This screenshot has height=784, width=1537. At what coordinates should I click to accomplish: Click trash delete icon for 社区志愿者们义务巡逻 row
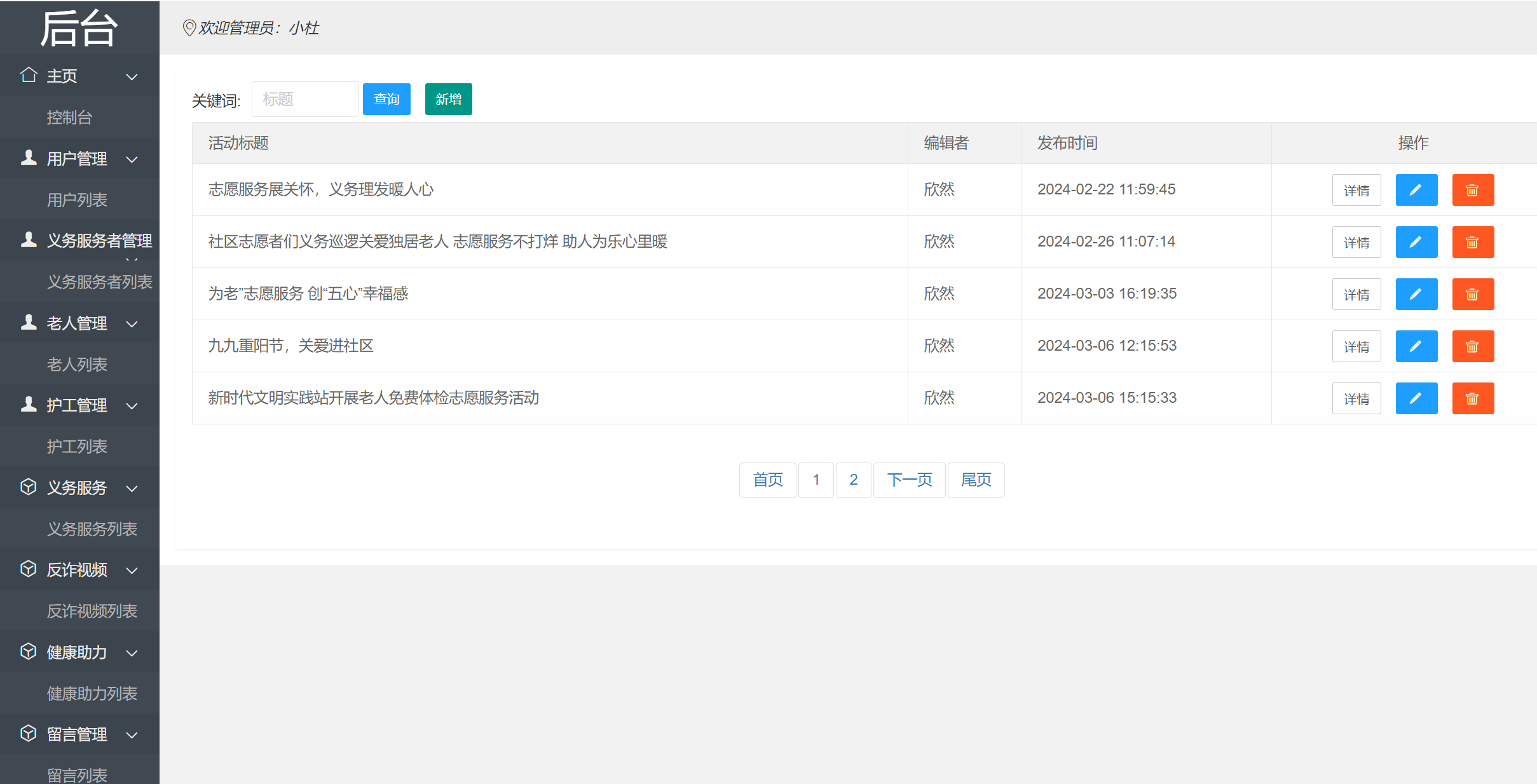[1473, 242]
